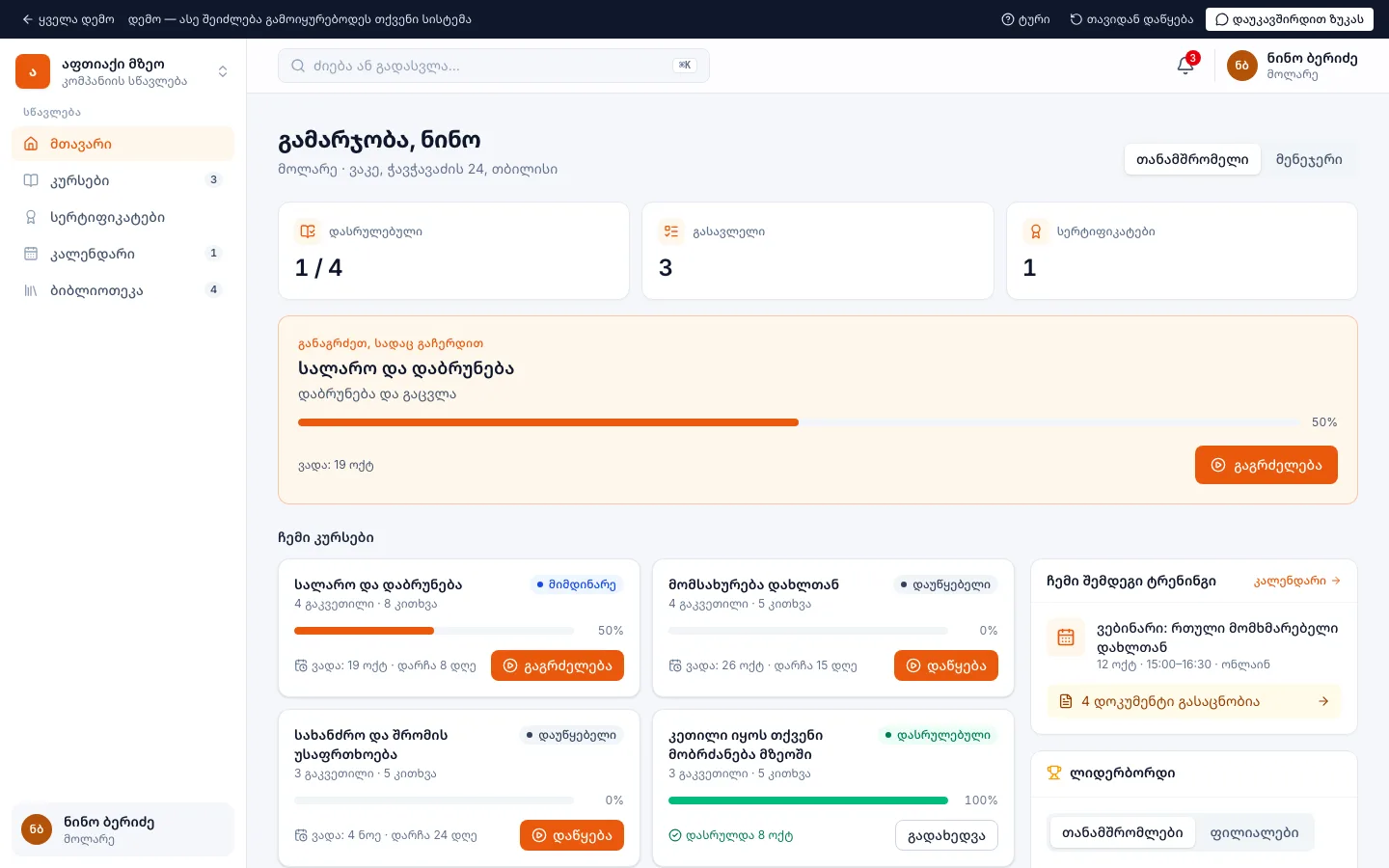Start the ტური from the top bar
This screenshot has width=1389, height=868.
(x=1026, y=19)
